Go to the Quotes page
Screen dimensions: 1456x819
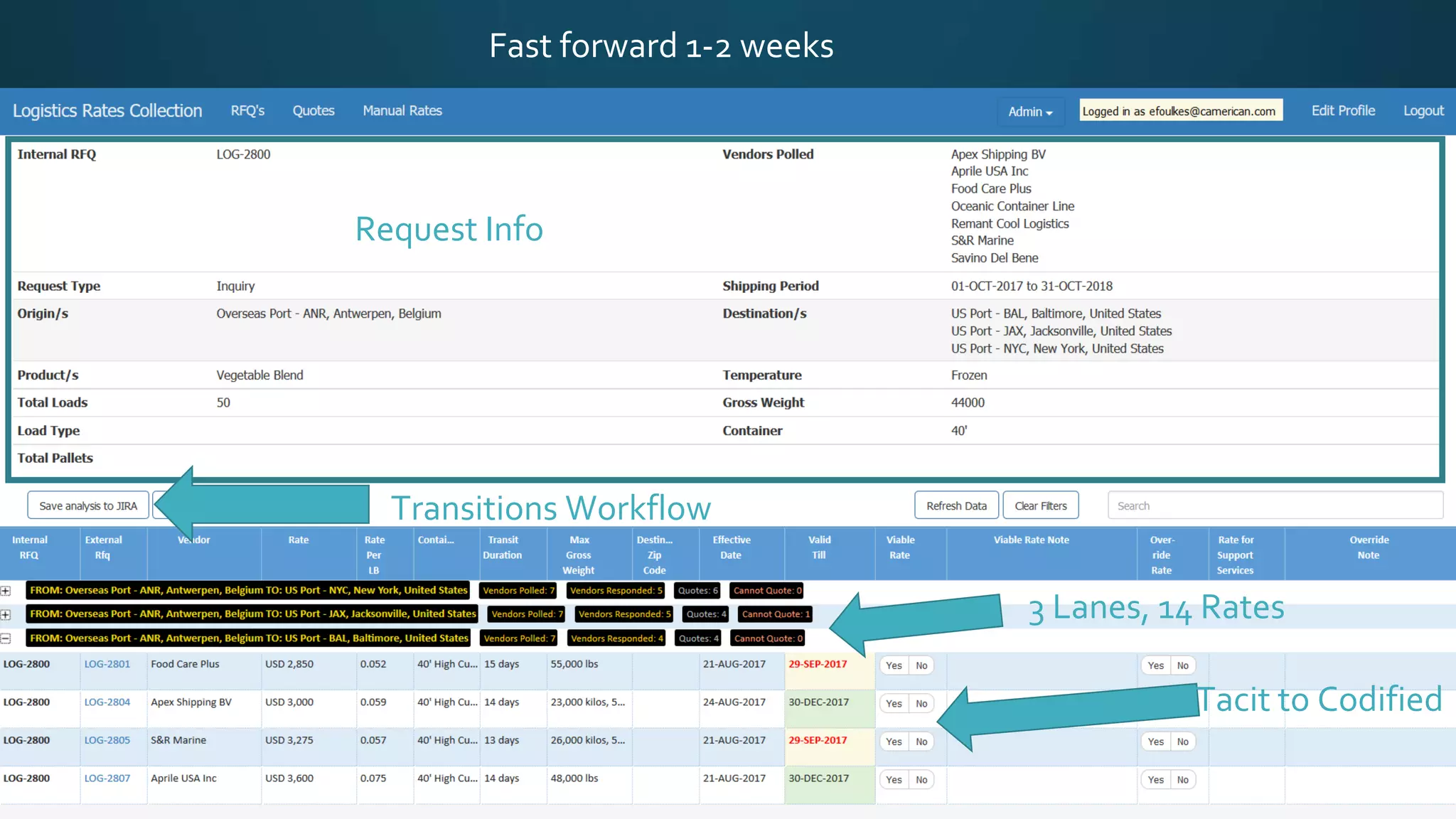[314, 111]
